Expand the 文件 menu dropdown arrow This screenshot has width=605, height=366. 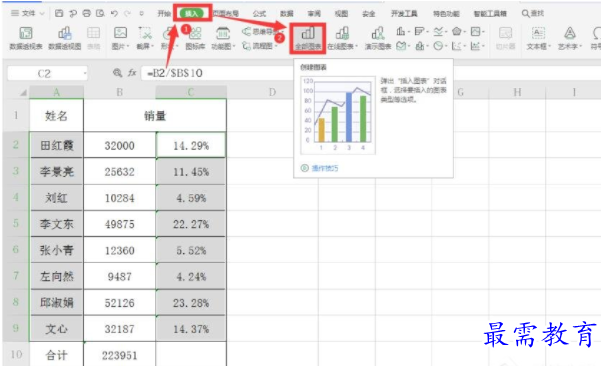point(42,14)
